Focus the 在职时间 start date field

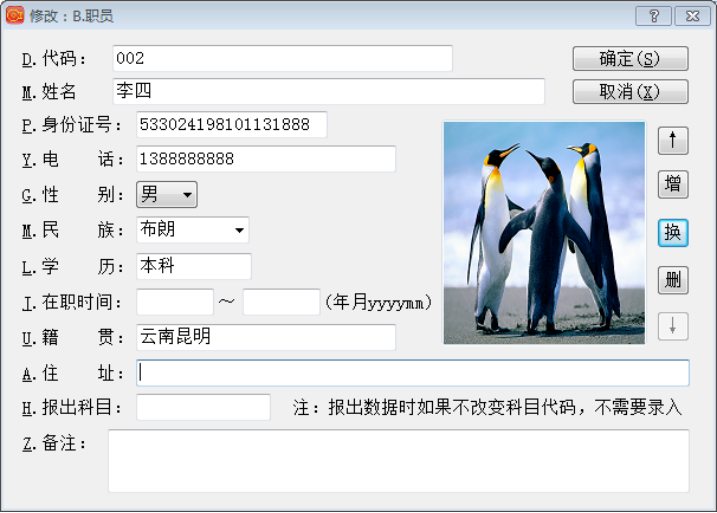pyautogui.click(x=175, y=302)
